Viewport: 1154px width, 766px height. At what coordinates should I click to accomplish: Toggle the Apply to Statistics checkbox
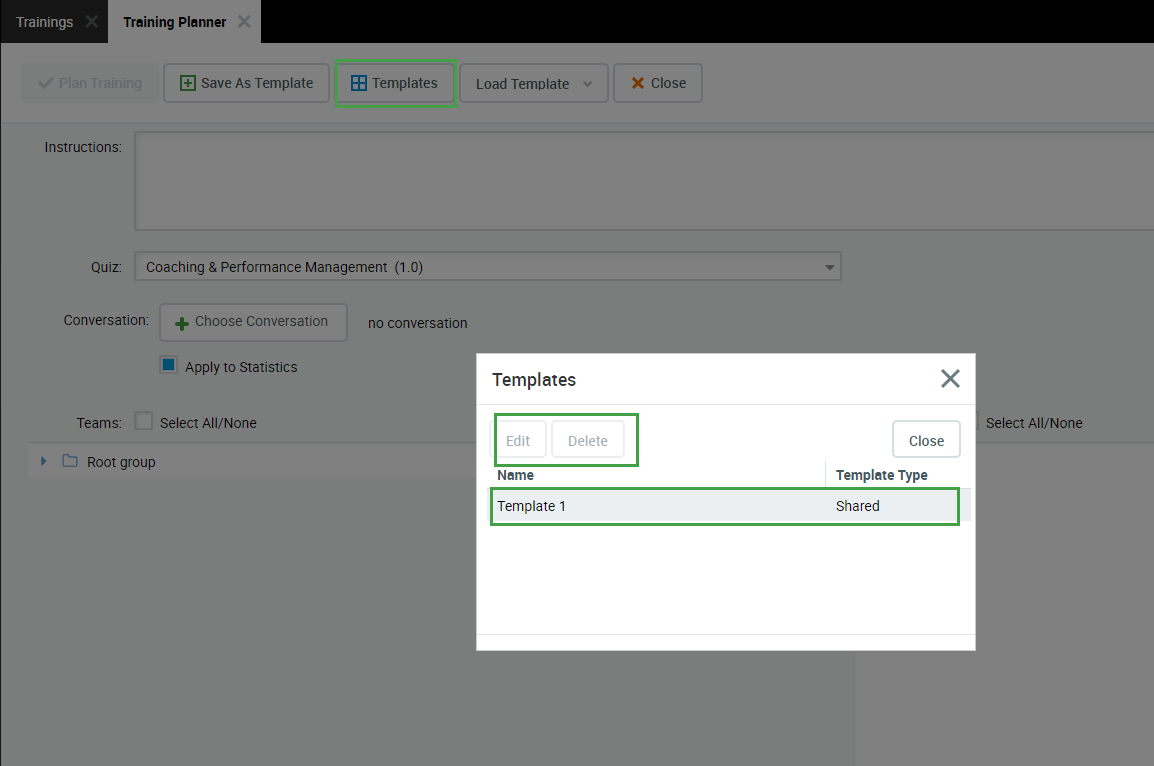click(169, 366)
